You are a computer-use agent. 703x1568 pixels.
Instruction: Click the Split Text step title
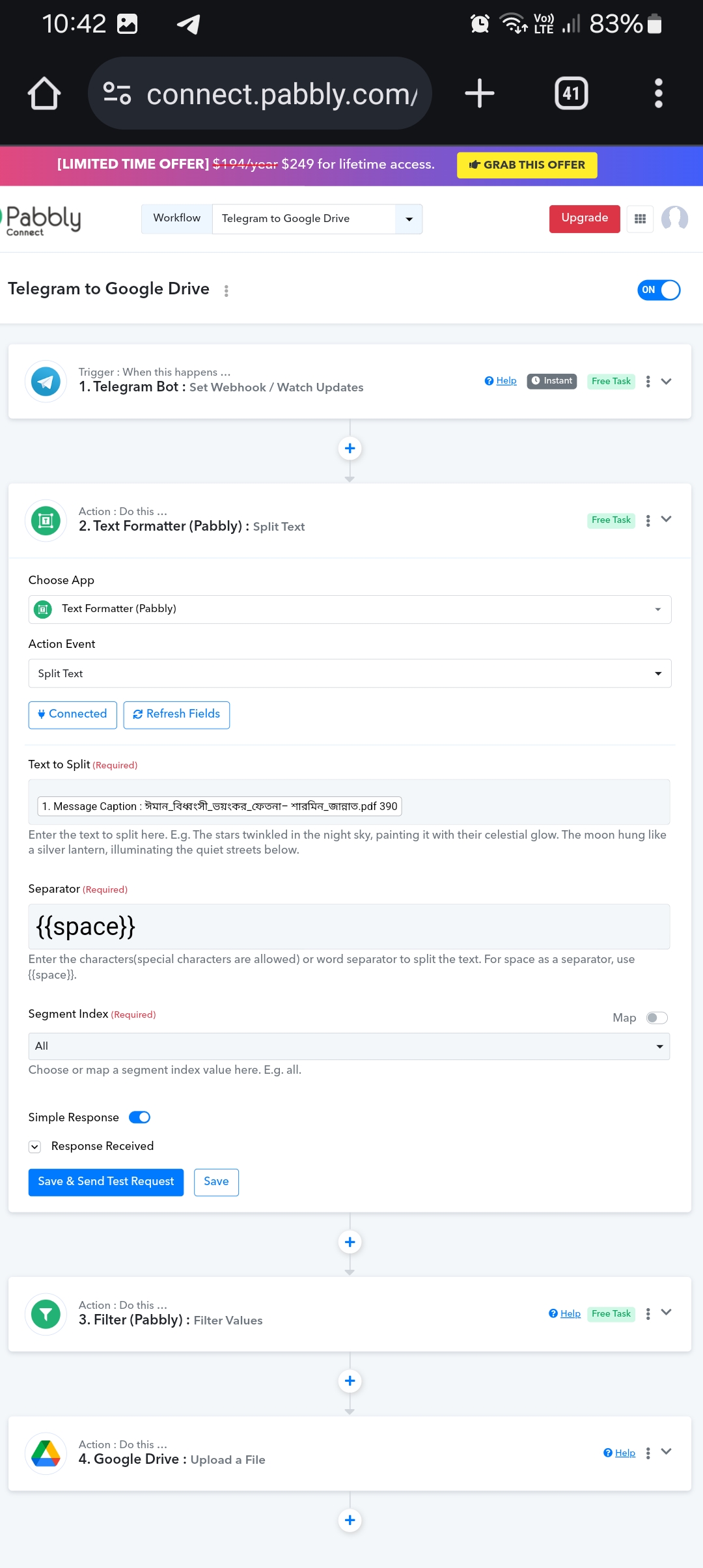[x=279, y=527]
